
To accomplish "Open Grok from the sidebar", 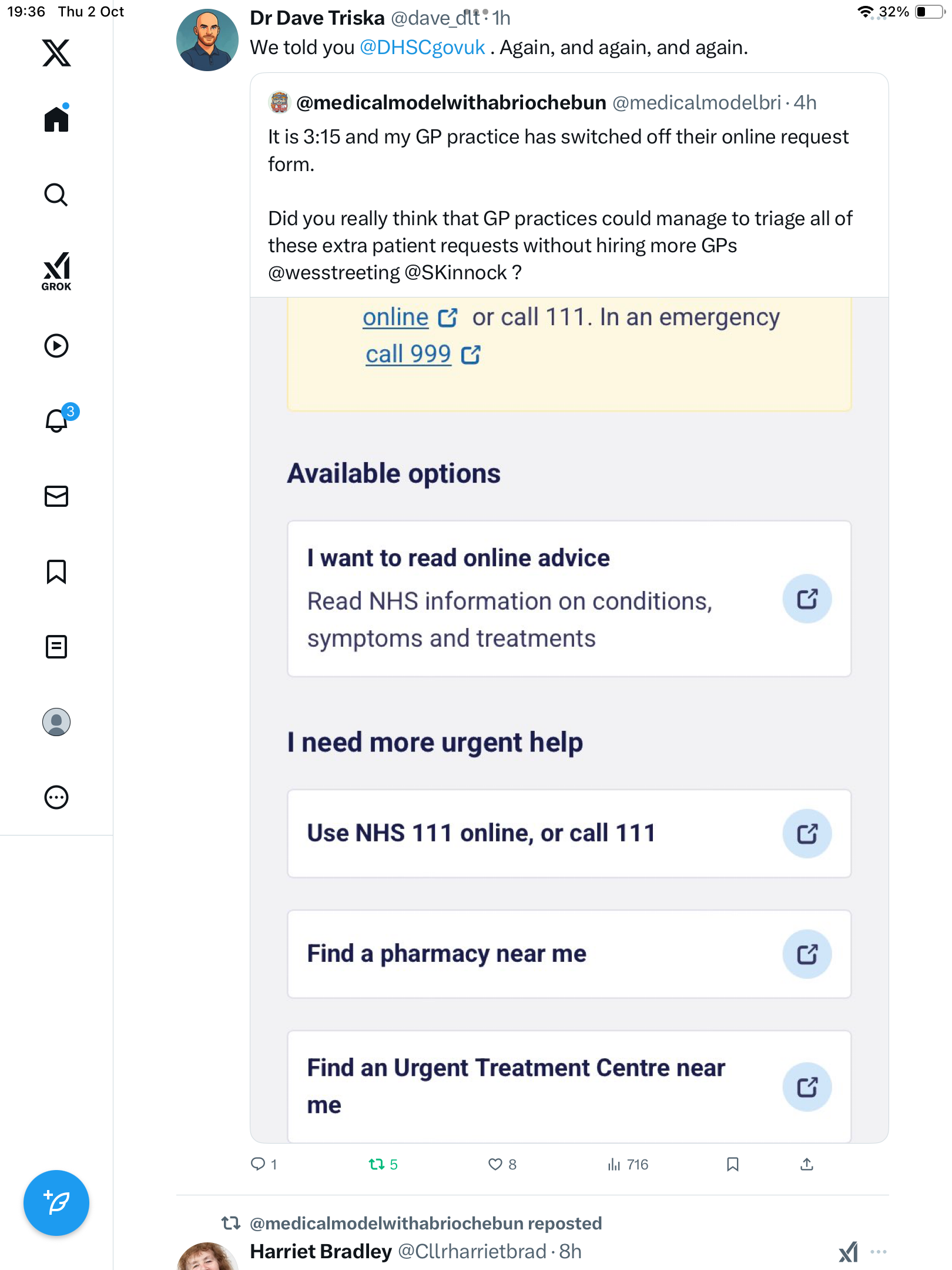I will (x=56, y=271).
